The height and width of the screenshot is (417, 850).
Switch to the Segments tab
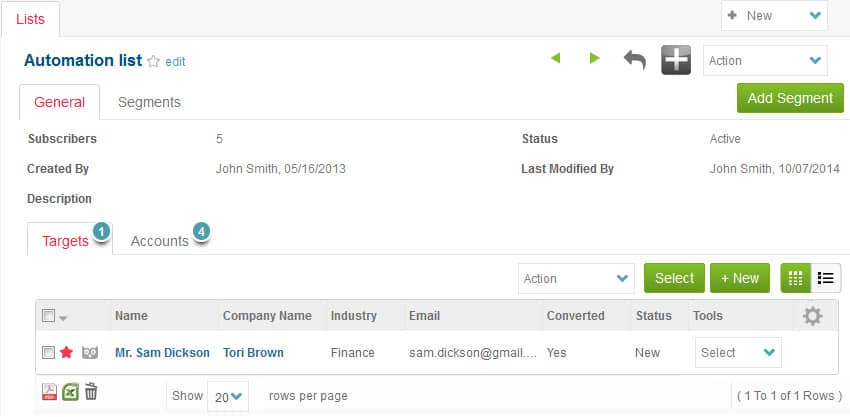point(149,102)
